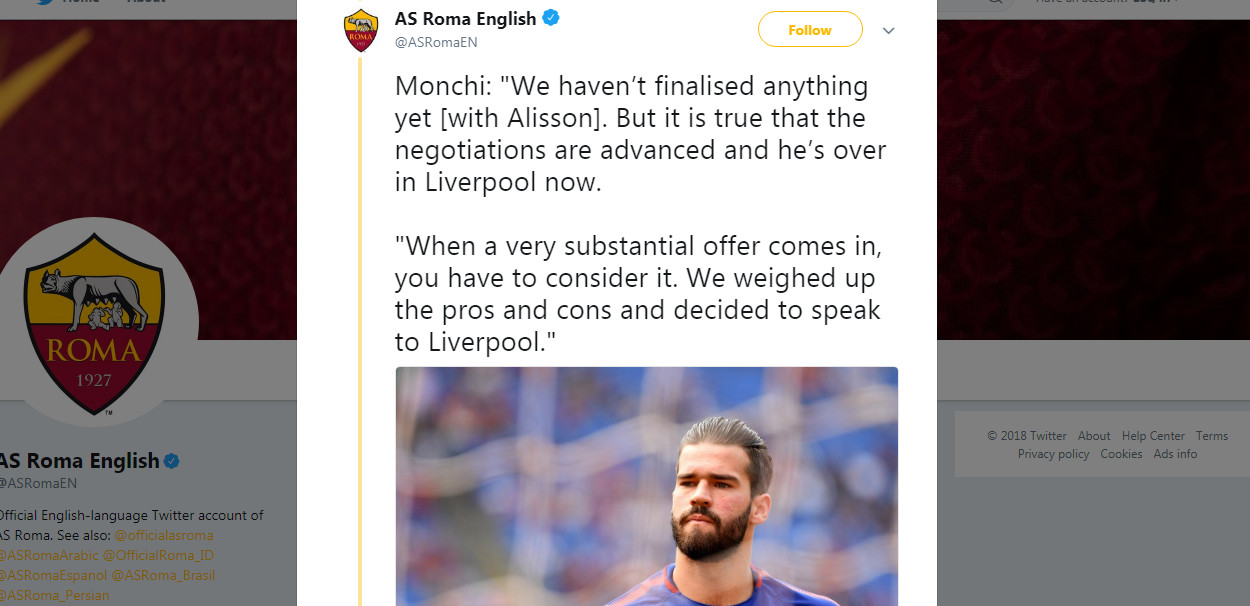Click the Alisson photo in the tweet
Screen dimensions: 1250x606
coord(647,490)
